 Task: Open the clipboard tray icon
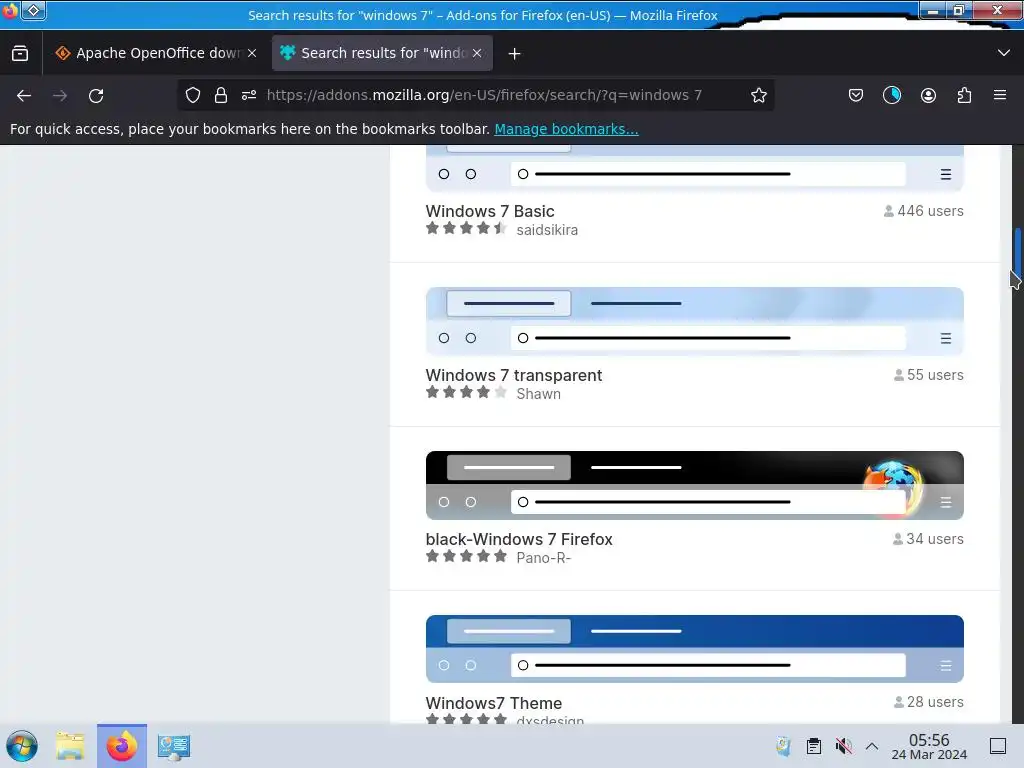click(814, 746)
